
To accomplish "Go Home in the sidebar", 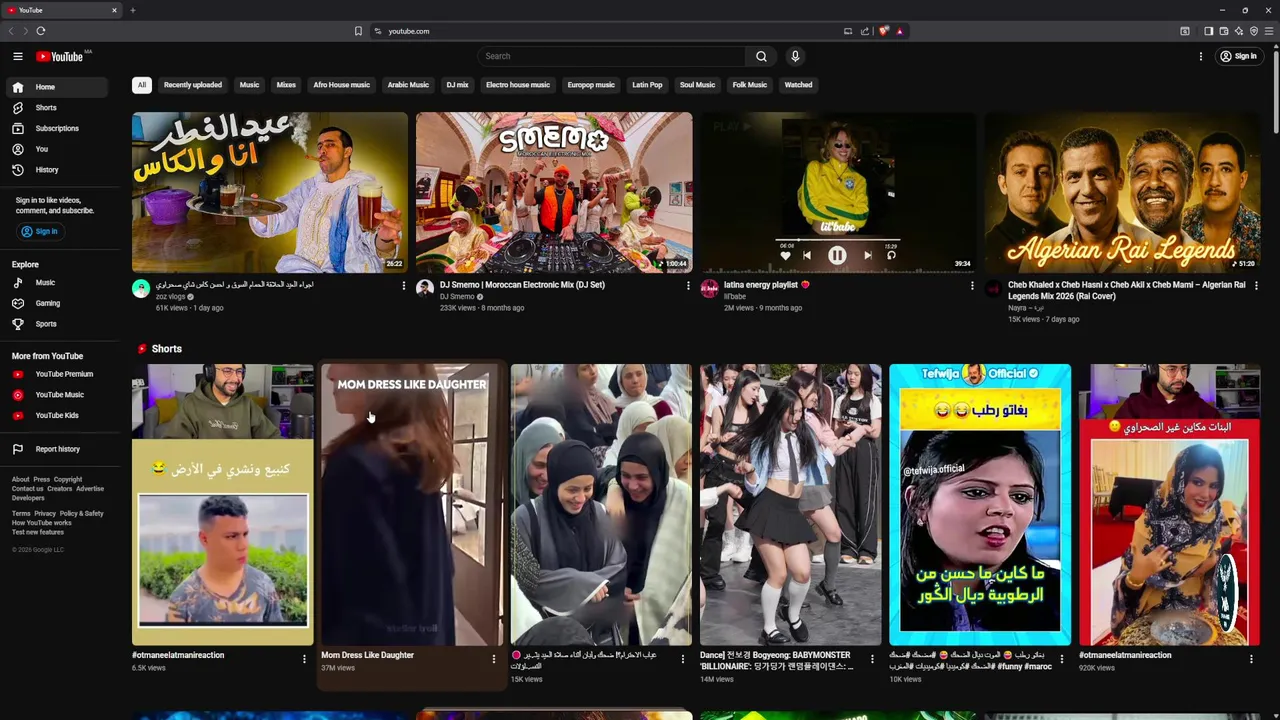I will (x=56, y=87).
